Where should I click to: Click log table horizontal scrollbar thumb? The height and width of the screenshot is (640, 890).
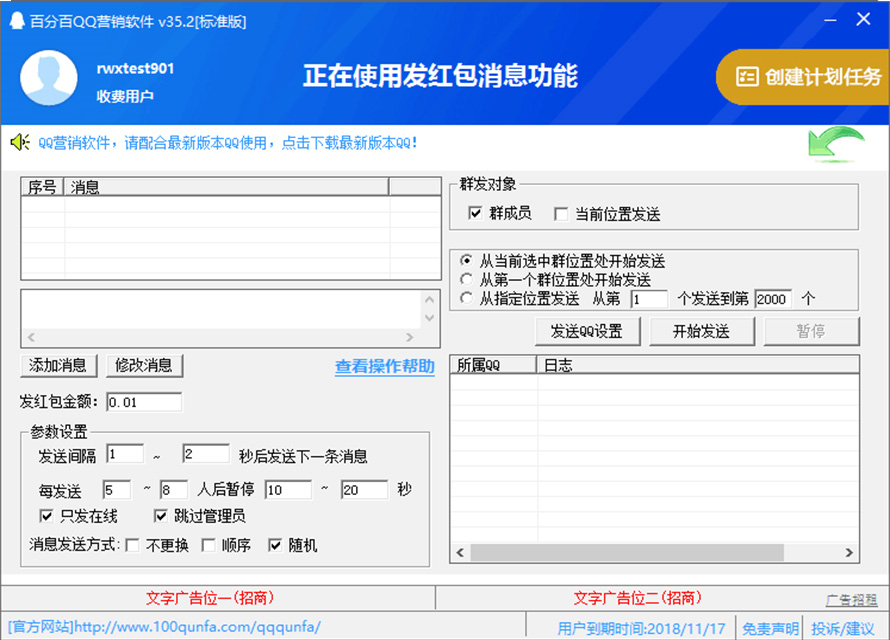(x=627, y=553)
